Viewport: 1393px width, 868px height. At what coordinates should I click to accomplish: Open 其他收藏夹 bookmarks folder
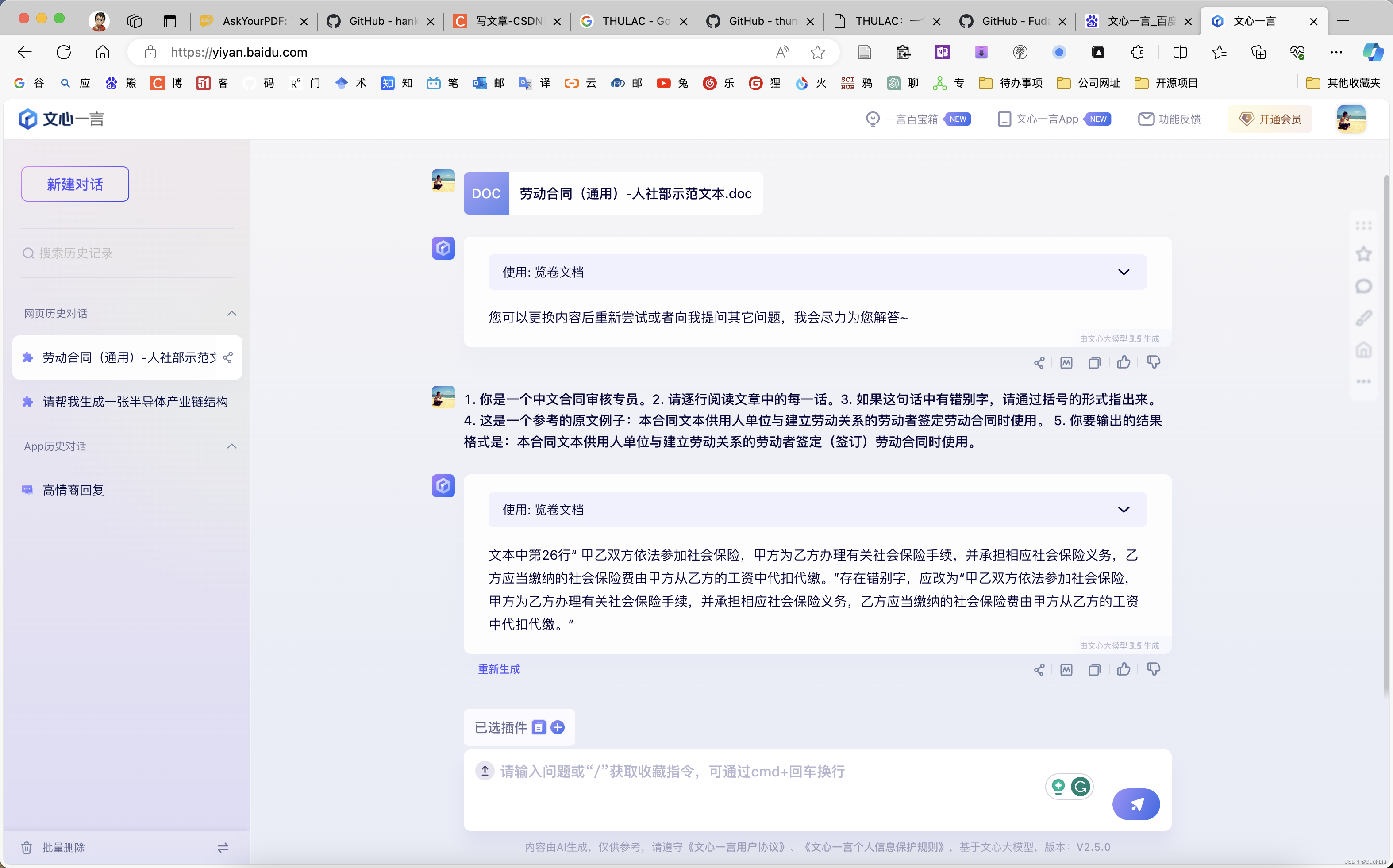tap(1343, 83)
